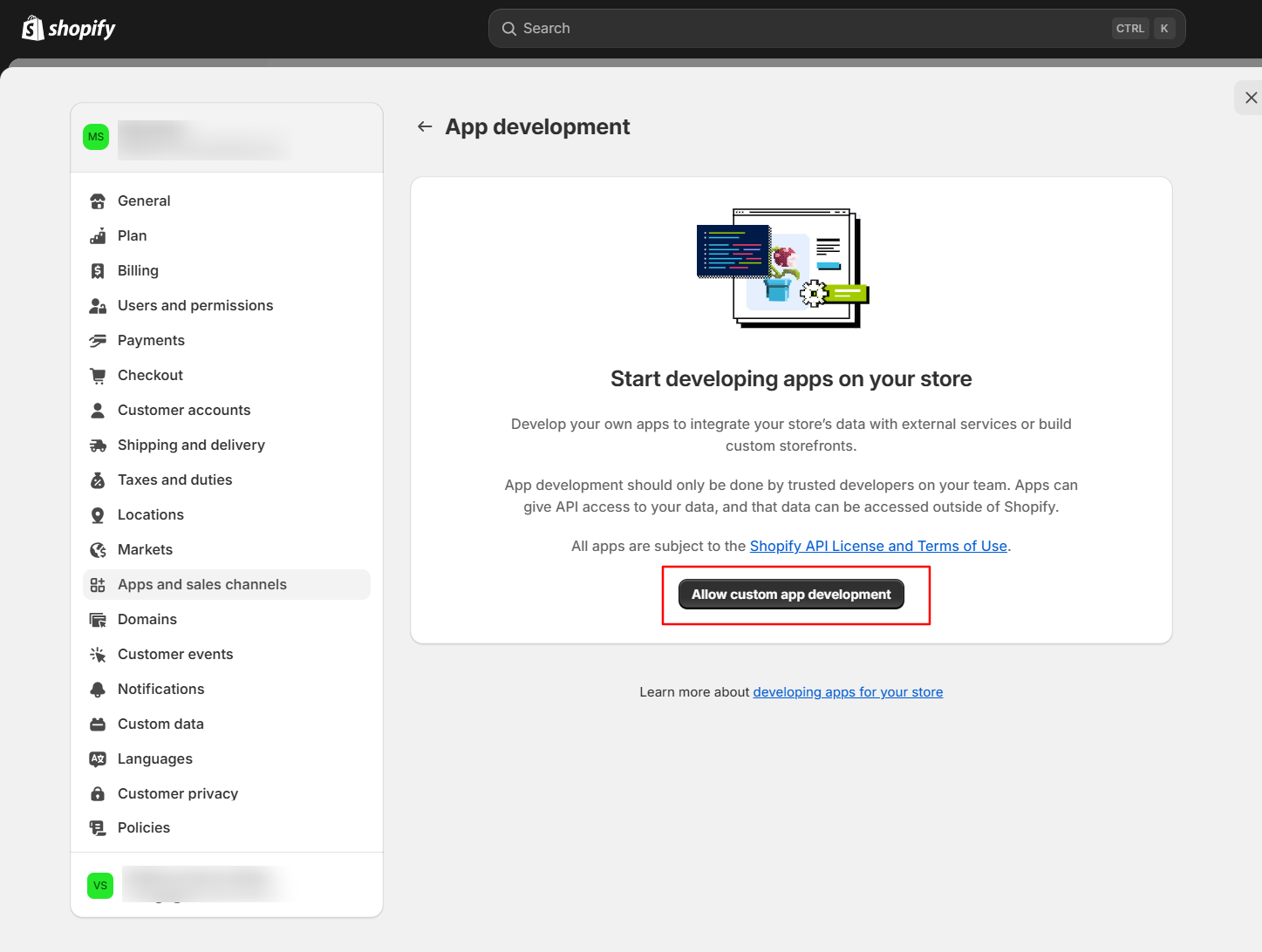The height and width of the screenshot is (952, 1262).
Task: Click the Shopify logo
Action: [x=68, y=29]
